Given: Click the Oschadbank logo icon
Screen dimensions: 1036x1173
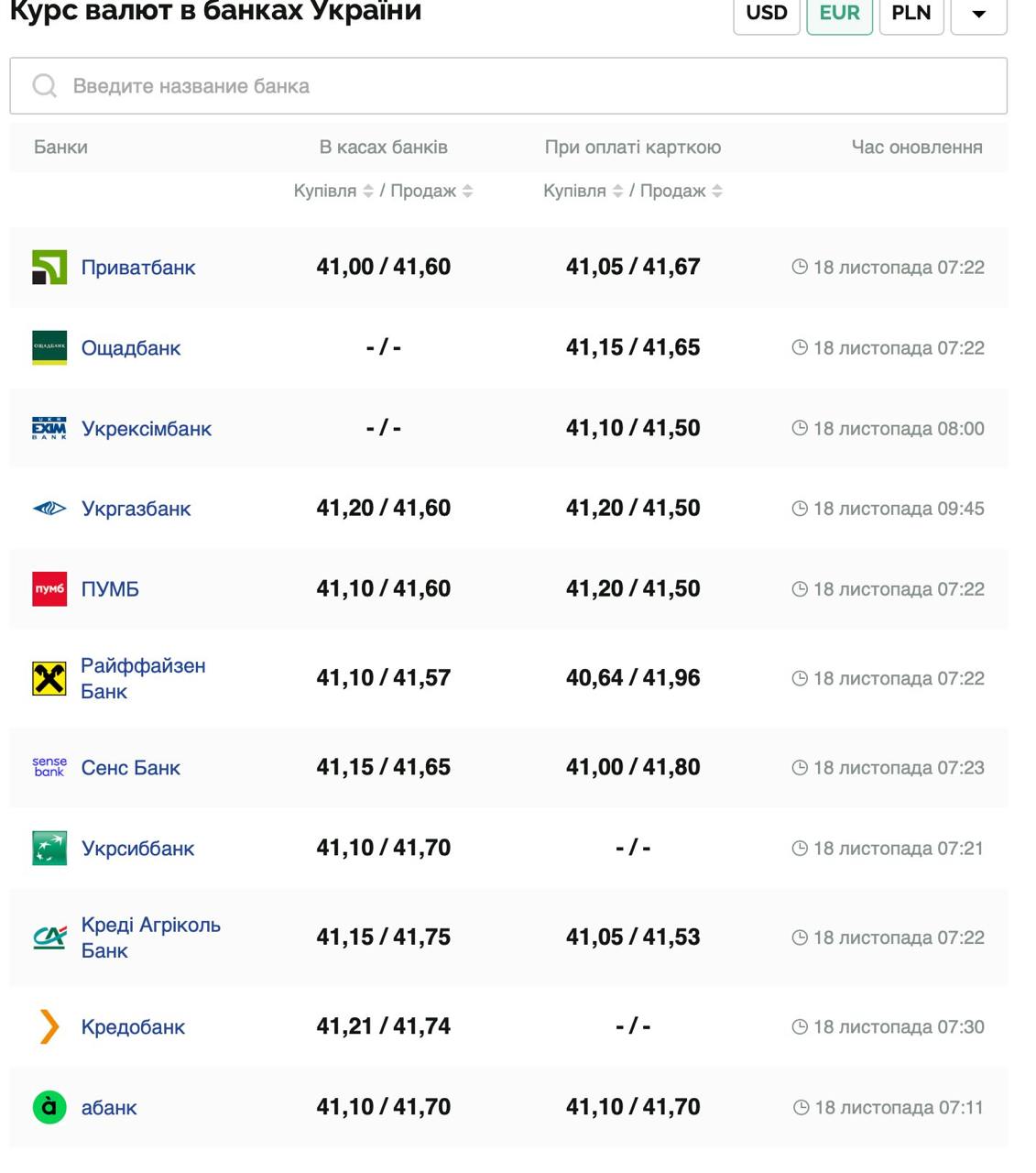Looking at the screenshot, I should tap(49, 348).
